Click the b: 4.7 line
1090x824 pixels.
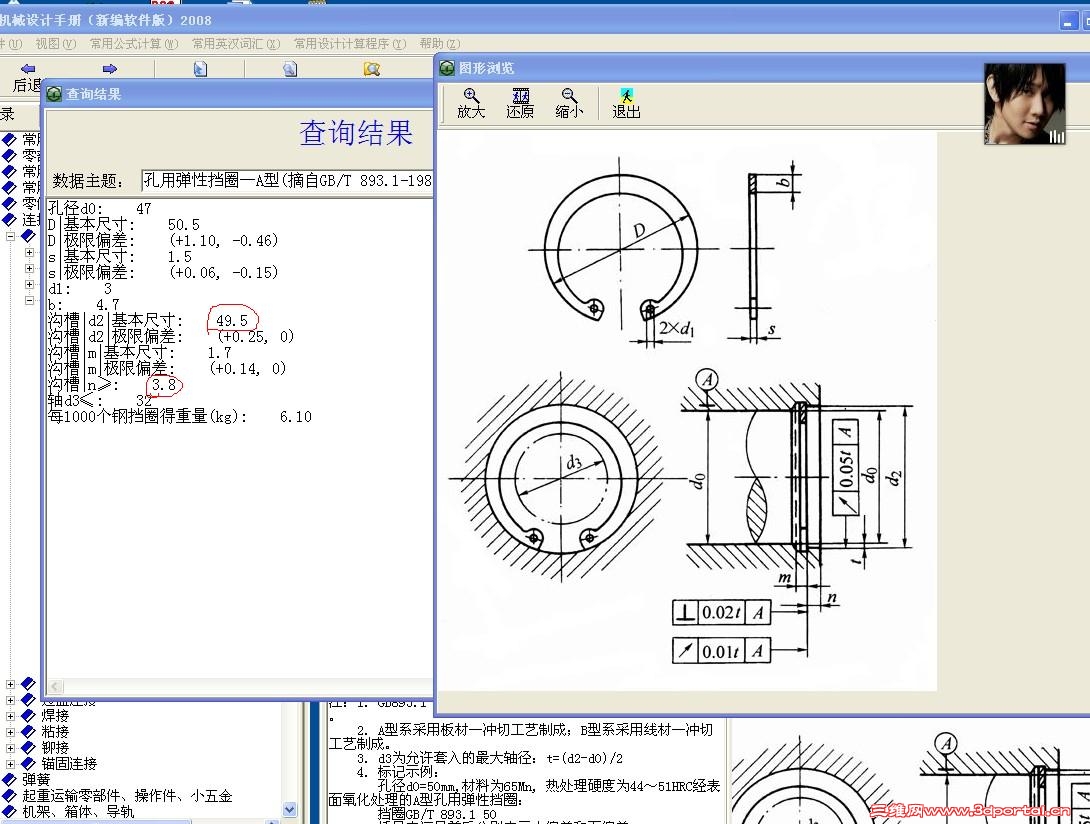83,305
